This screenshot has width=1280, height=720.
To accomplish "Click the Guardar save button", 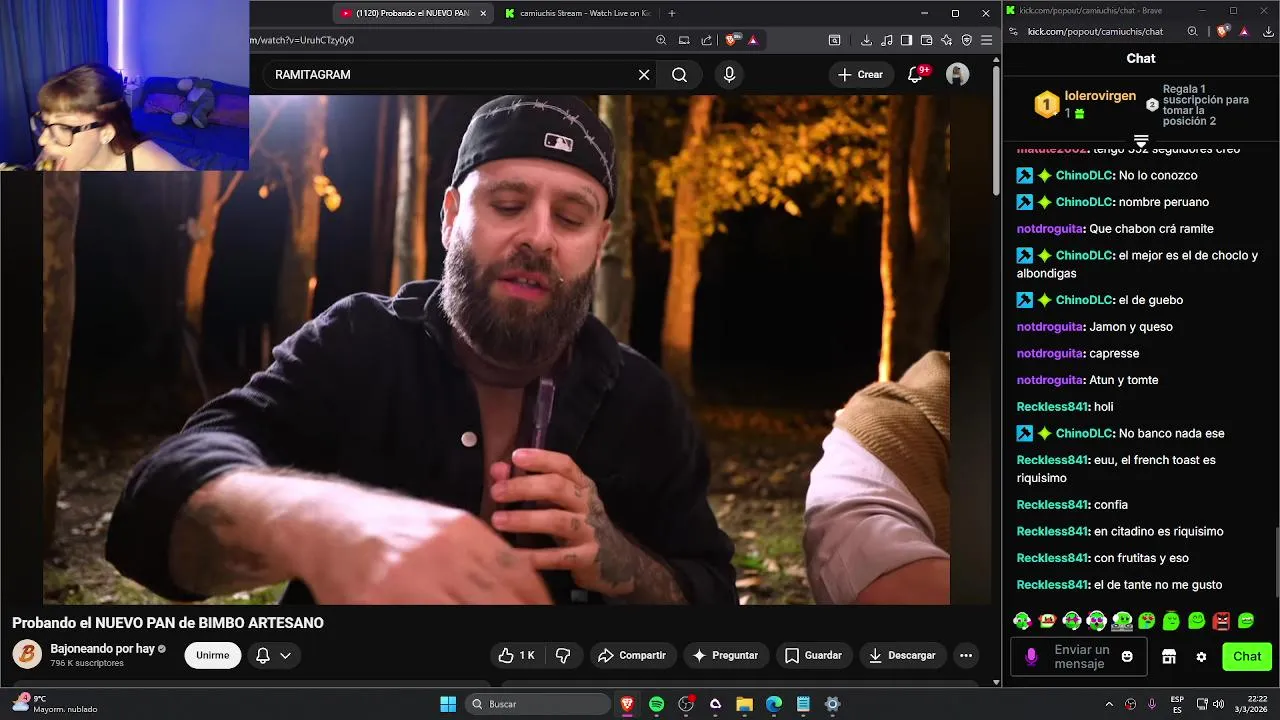I will click(x=813, y=656).
